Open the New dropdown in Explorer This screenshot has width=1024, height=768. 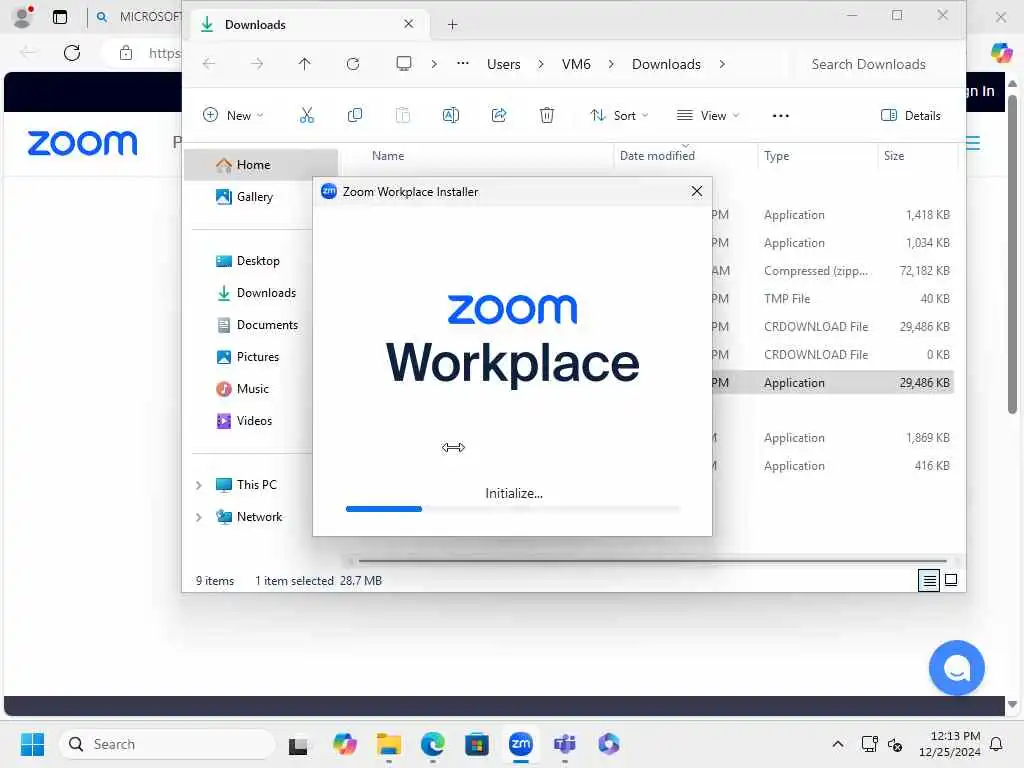coord(233,116)
